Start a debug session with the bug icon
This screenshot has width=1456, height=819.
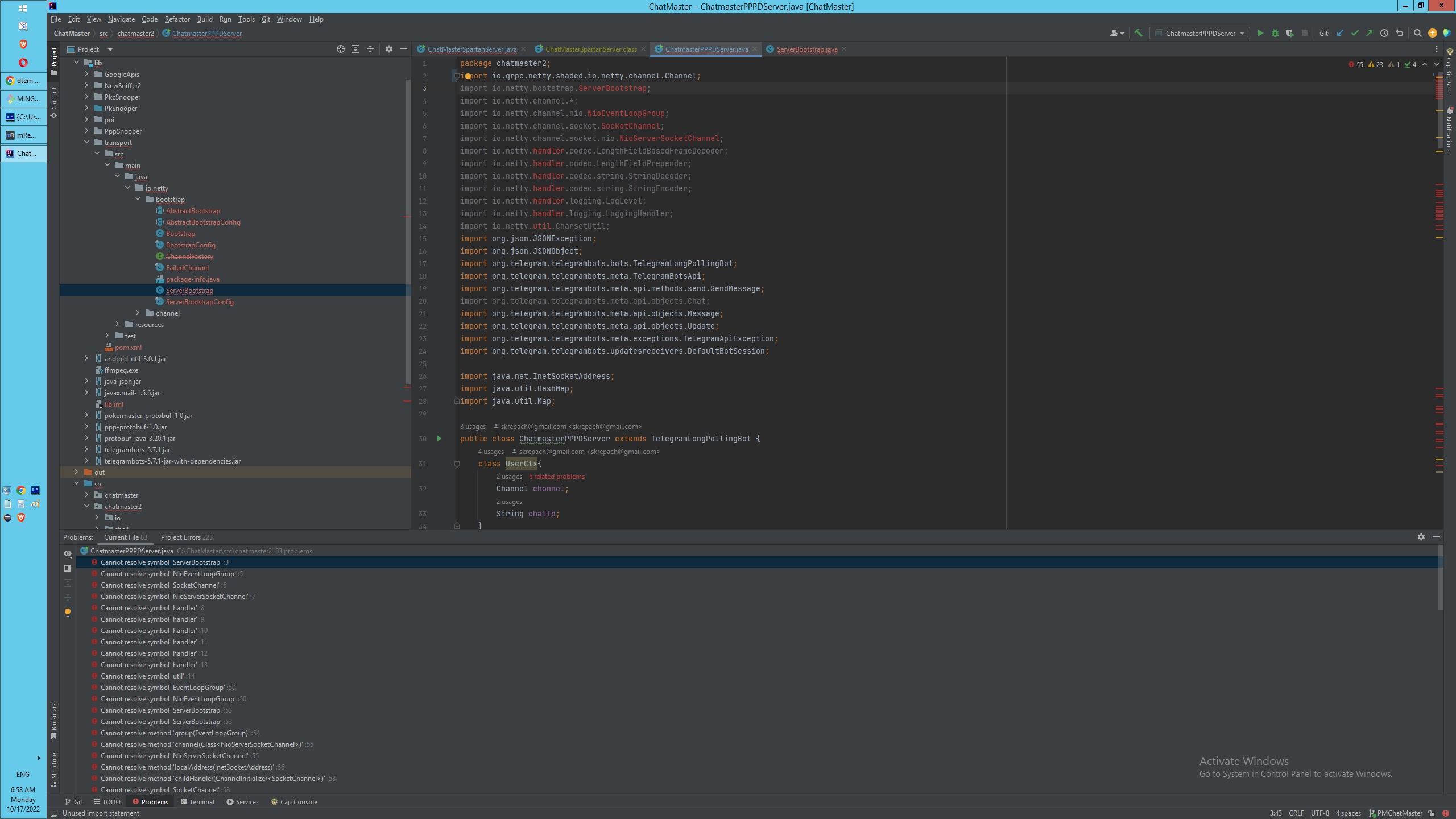[x=1275, y=34]
